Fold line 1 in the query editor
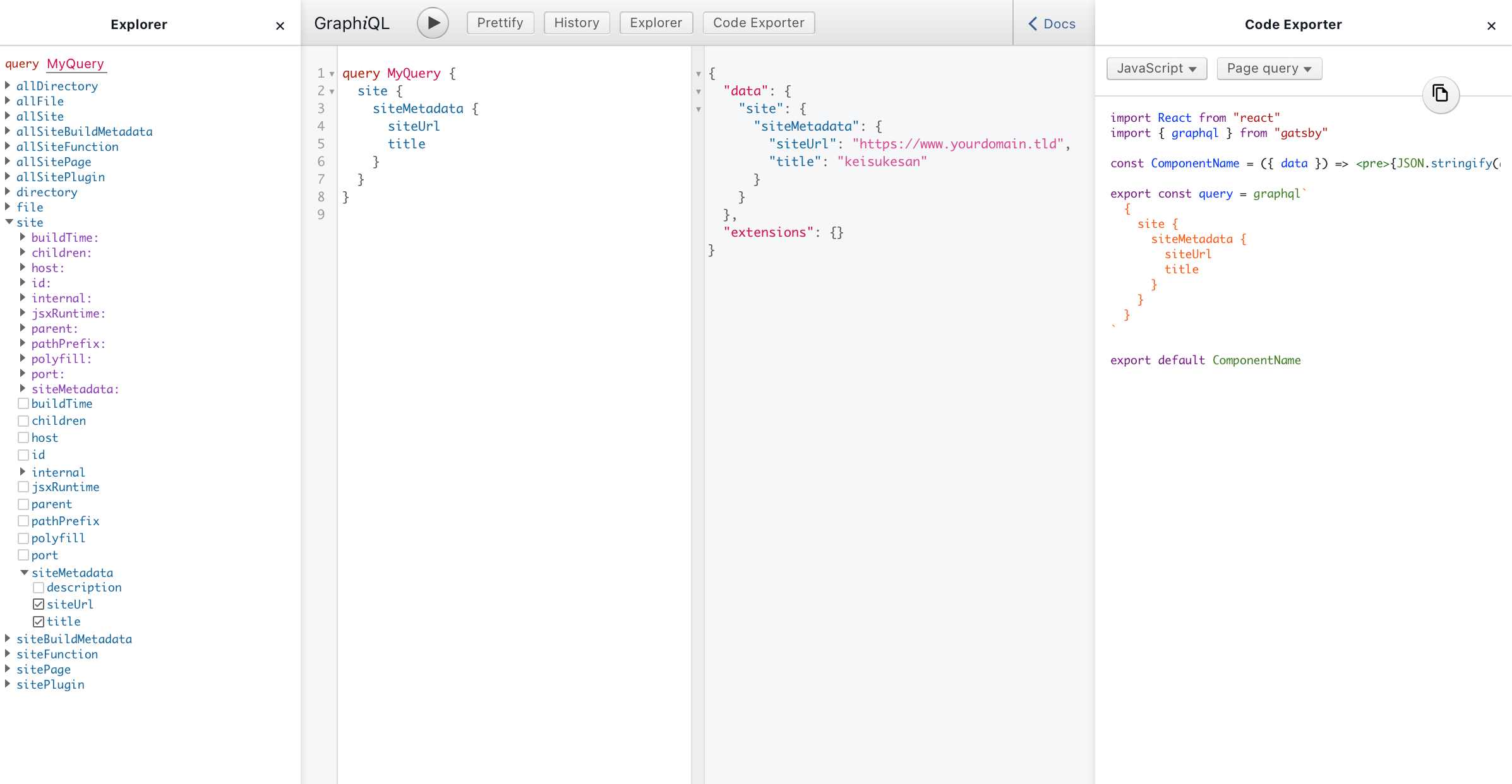 coord(332,74)
